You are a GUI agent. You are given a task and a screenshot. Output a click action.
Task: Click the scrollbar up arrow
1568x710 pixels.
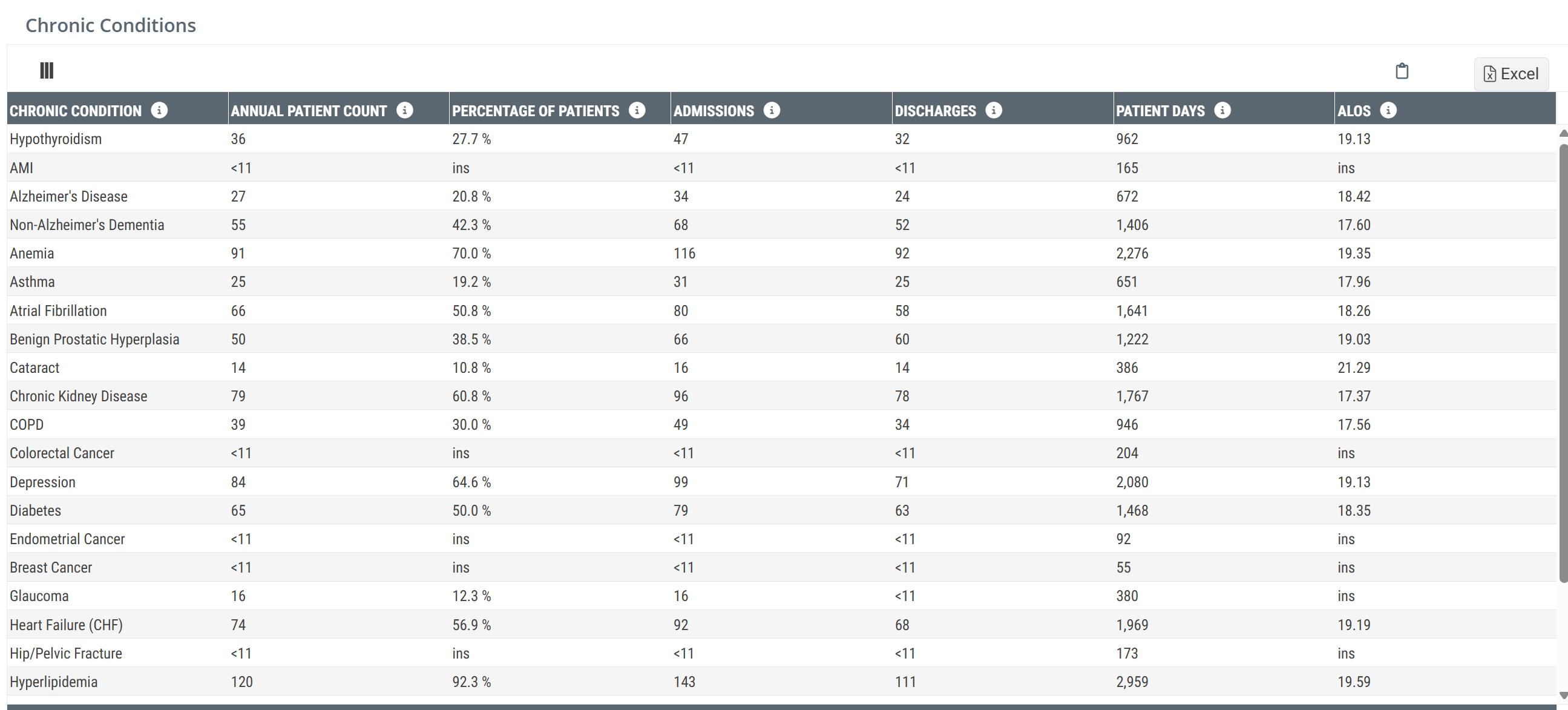pyautogui.click(x=1563, y=133)
